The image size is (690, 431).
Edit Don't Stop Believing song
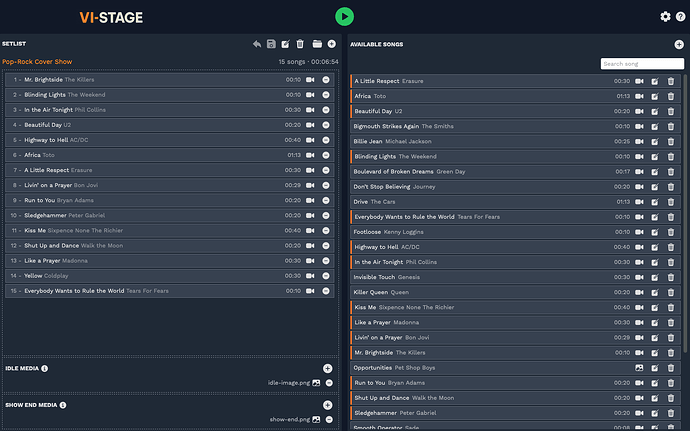(655, 187)
